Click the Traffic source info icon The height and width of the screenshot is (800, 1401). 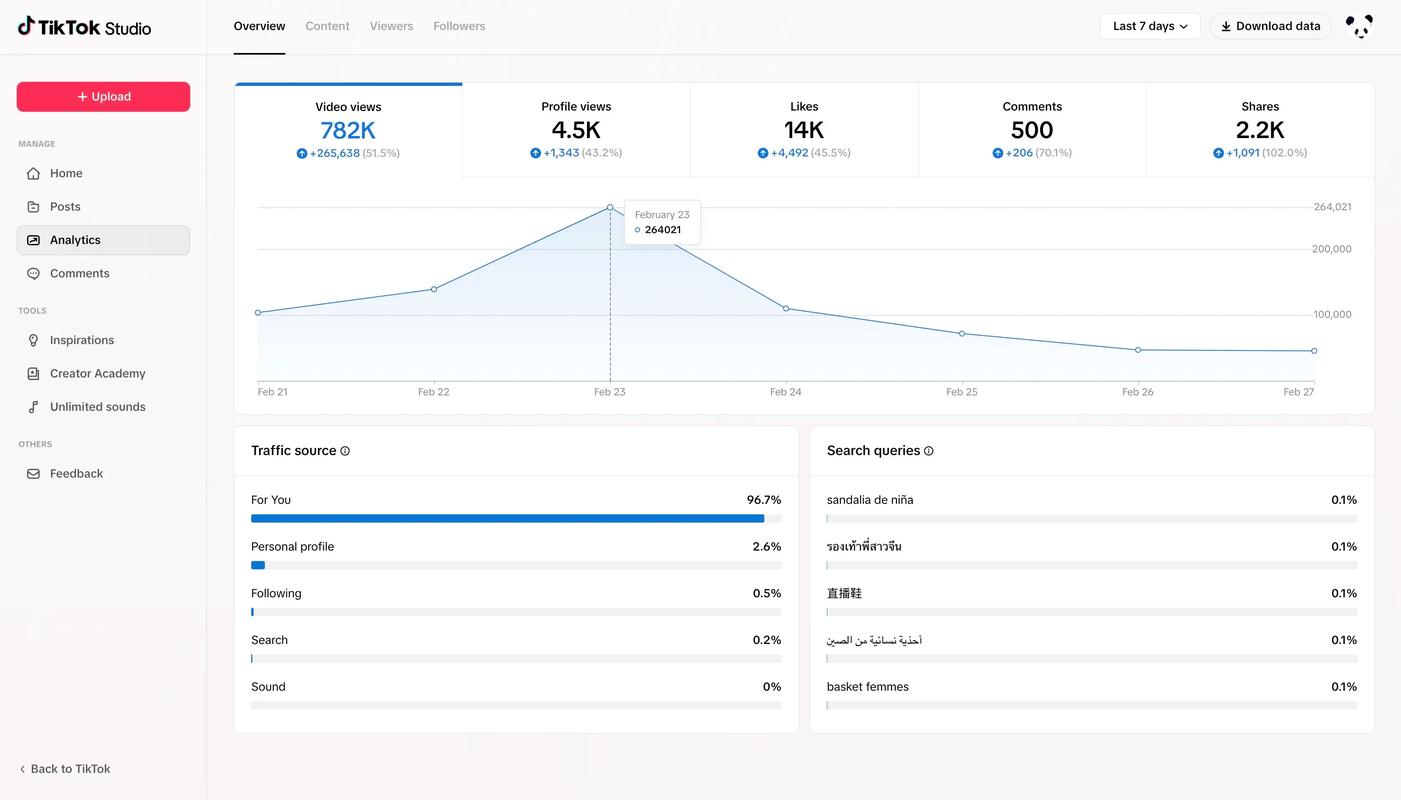coord(345,451)
